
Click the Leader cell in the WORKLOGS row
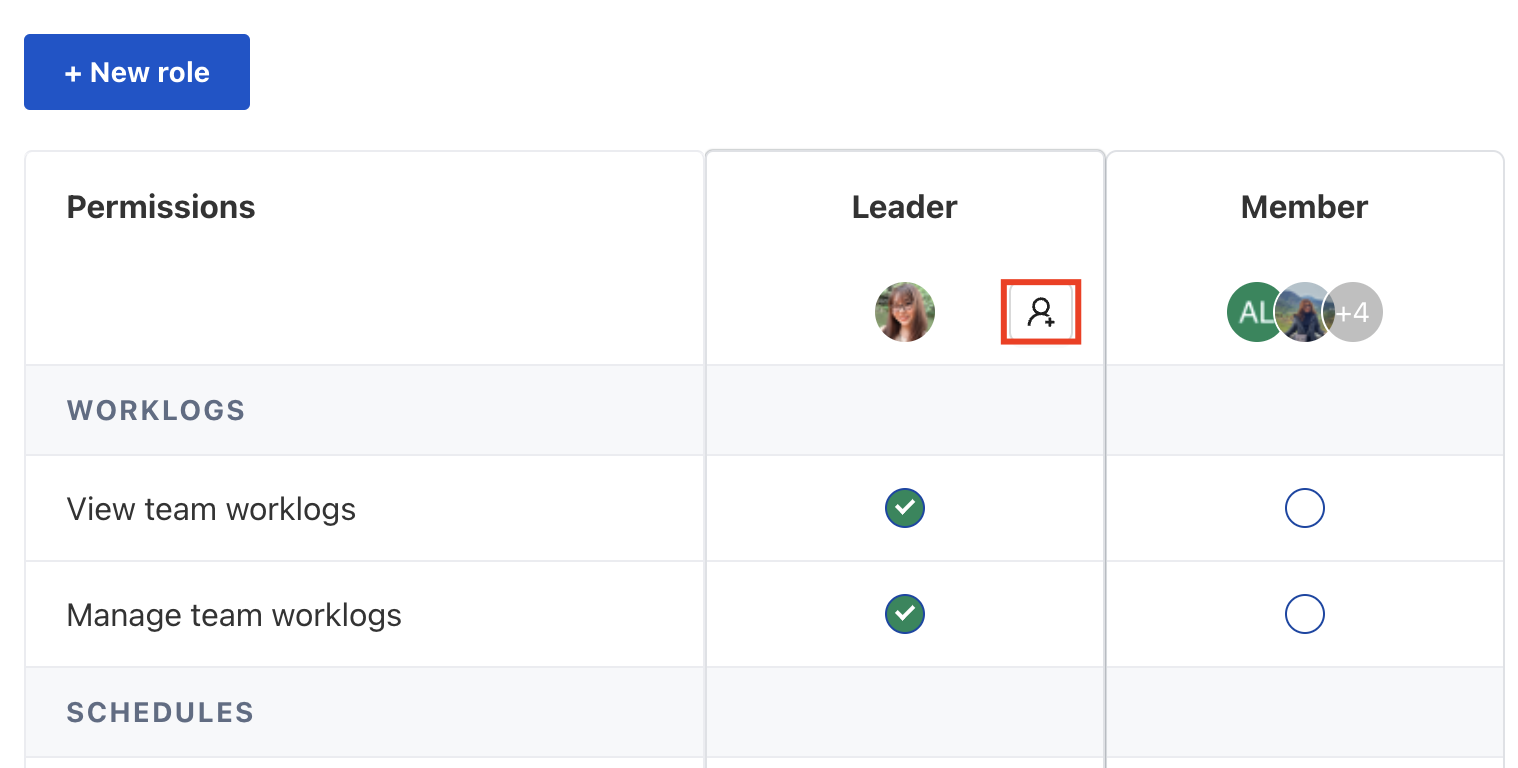pos(904,411)
